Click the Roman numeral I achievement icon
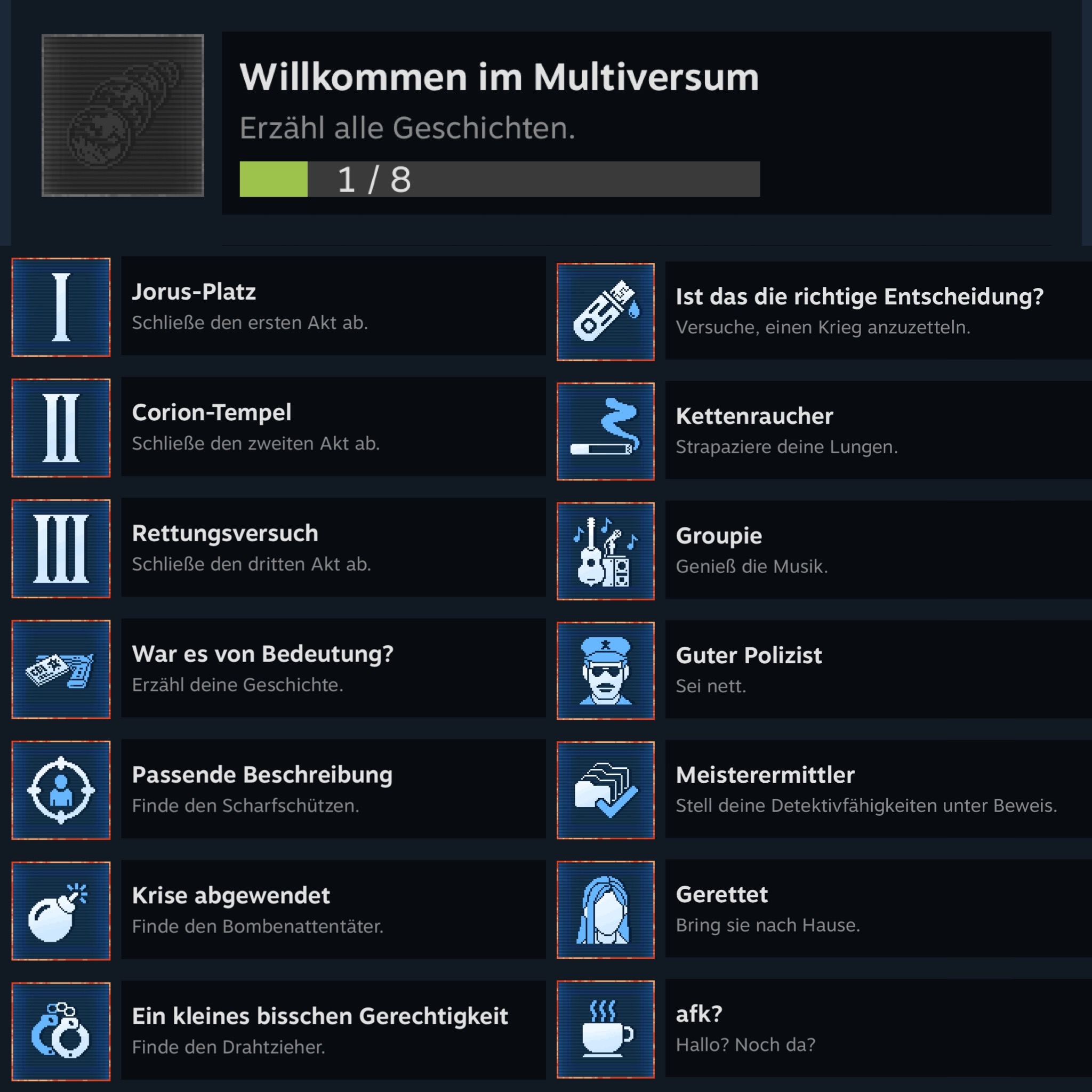The image size is (1092, 1092). coord(61,307)
